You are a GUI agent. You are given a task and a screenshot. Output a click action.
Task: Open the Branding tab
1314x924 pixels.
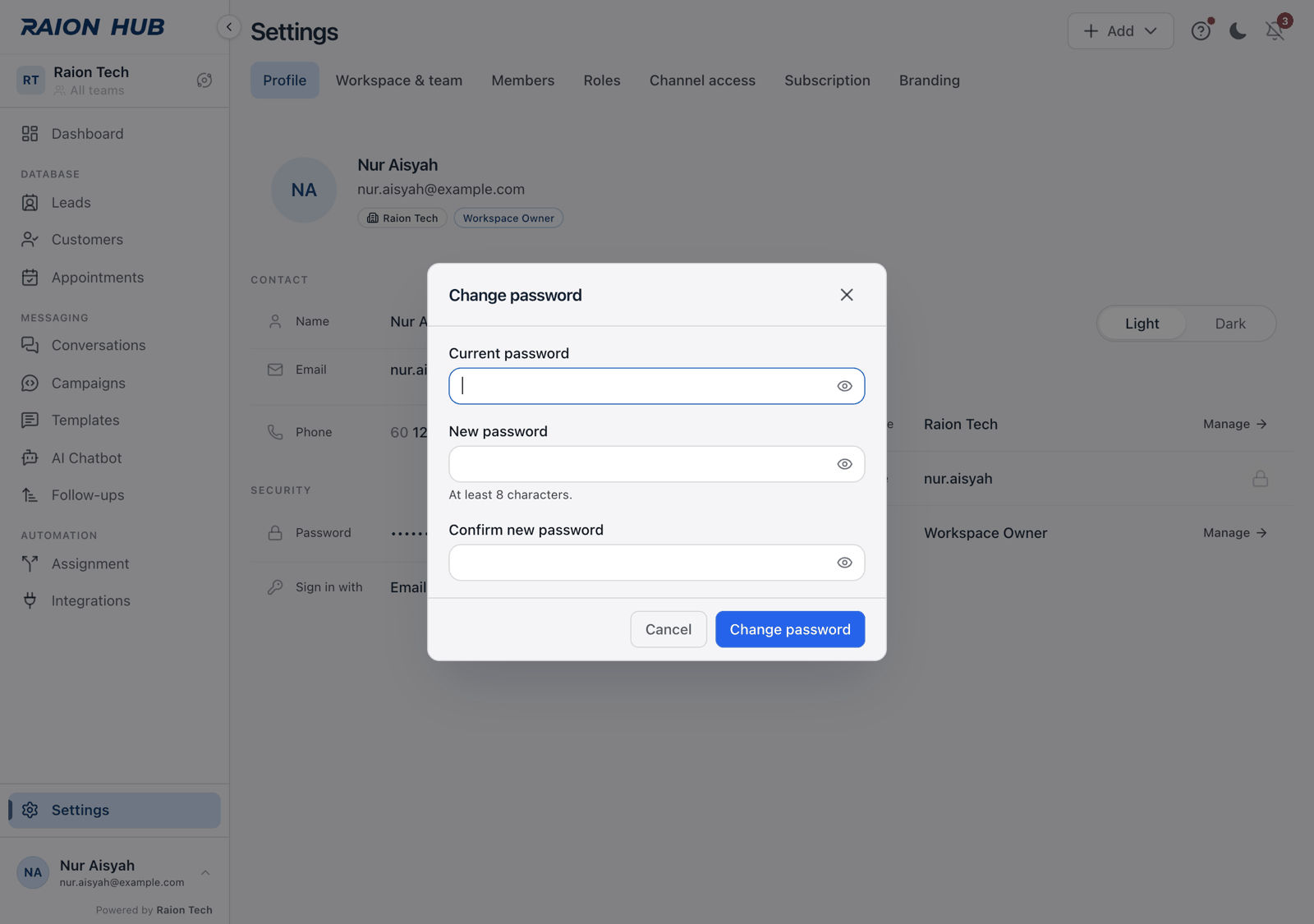click(x=930, y=80)
